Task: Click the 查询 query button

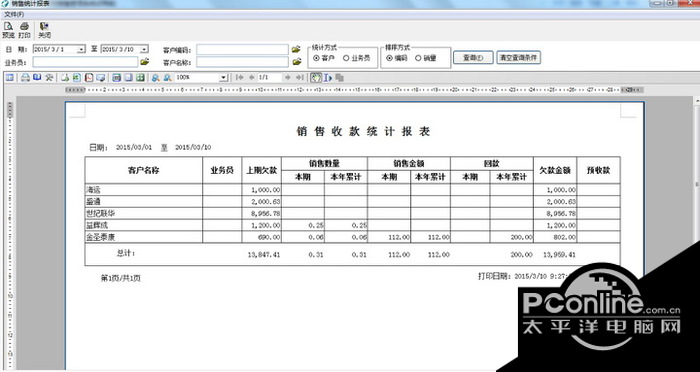Action: click(x=473, y=58)
